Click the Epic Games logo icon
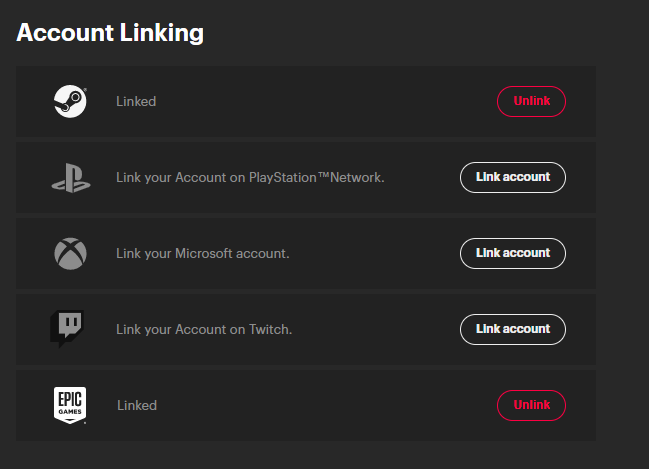This screenshot has height=469, width=649. pyautogui.click(x=70, y=405)
